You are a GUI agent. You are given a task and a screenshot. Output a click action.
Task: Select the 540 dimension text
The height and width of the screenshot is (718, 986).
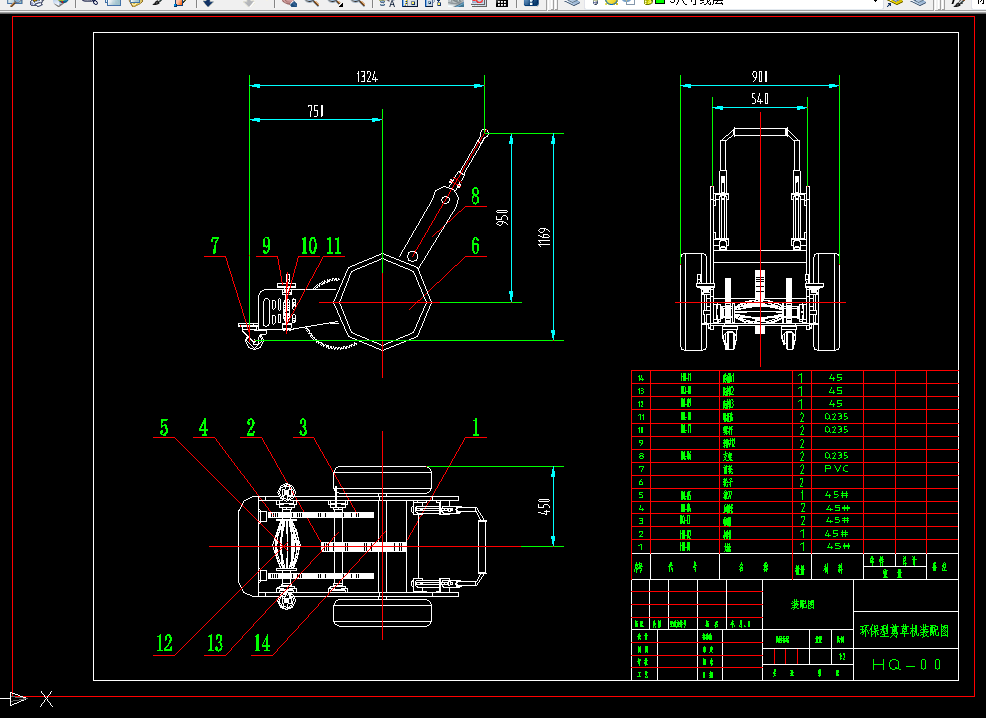click(760, 99)
